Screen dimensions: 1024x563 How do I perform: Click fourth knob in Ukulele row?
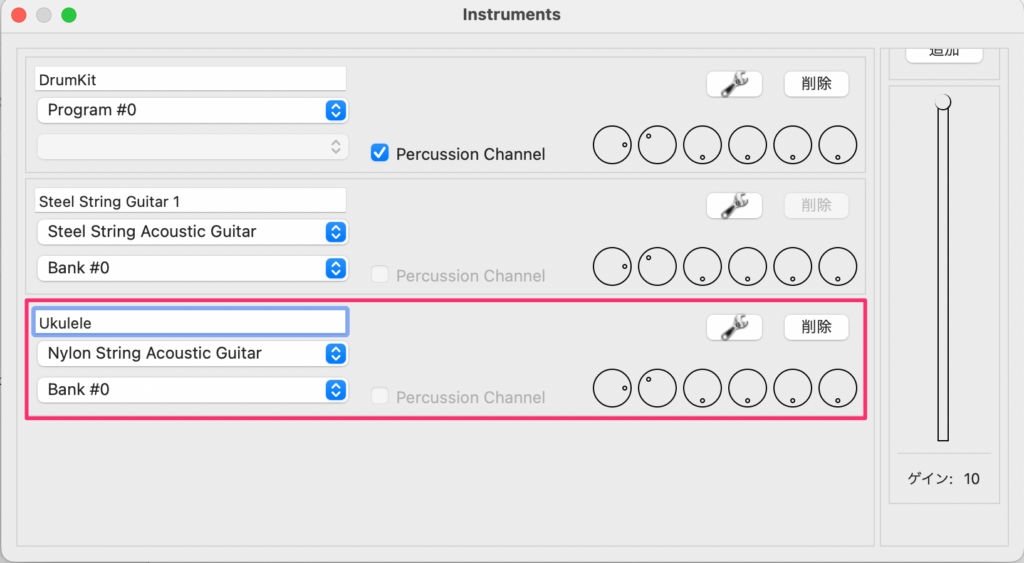[747, 388]
